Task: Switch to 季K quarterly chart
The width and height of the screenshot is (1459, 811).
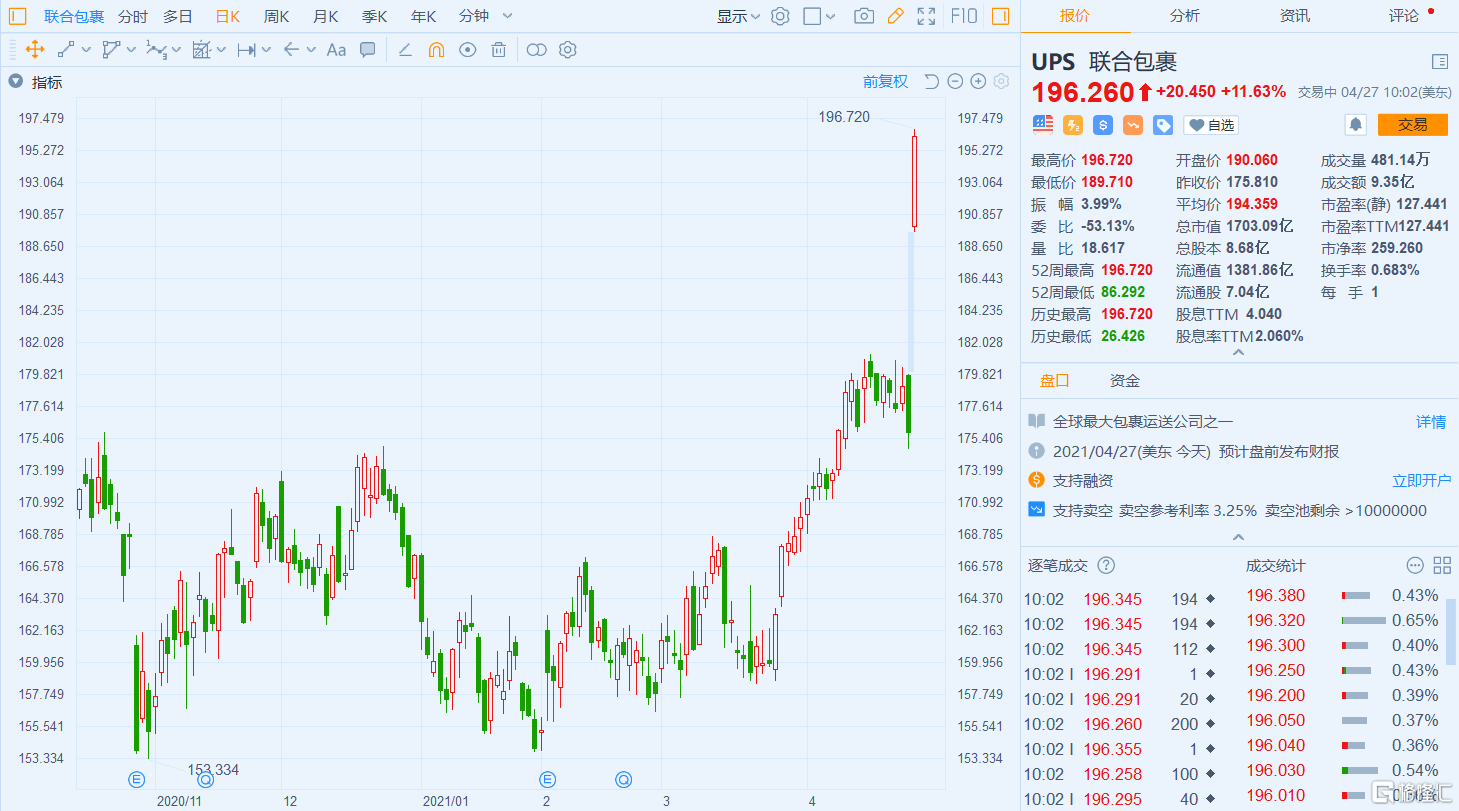Action: coord(375,16)
